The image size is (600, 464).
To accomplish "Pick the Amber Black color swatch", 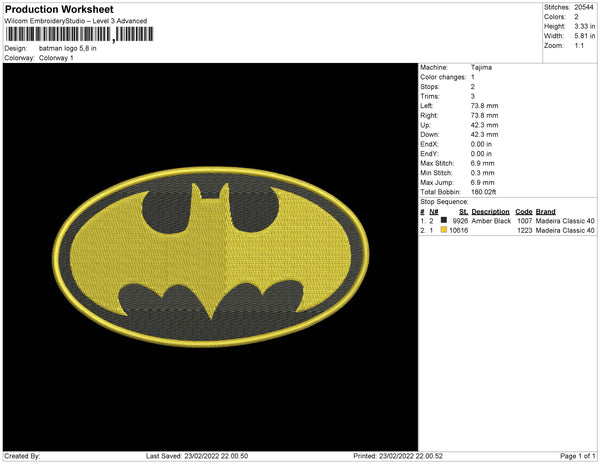I will point(444,220).
